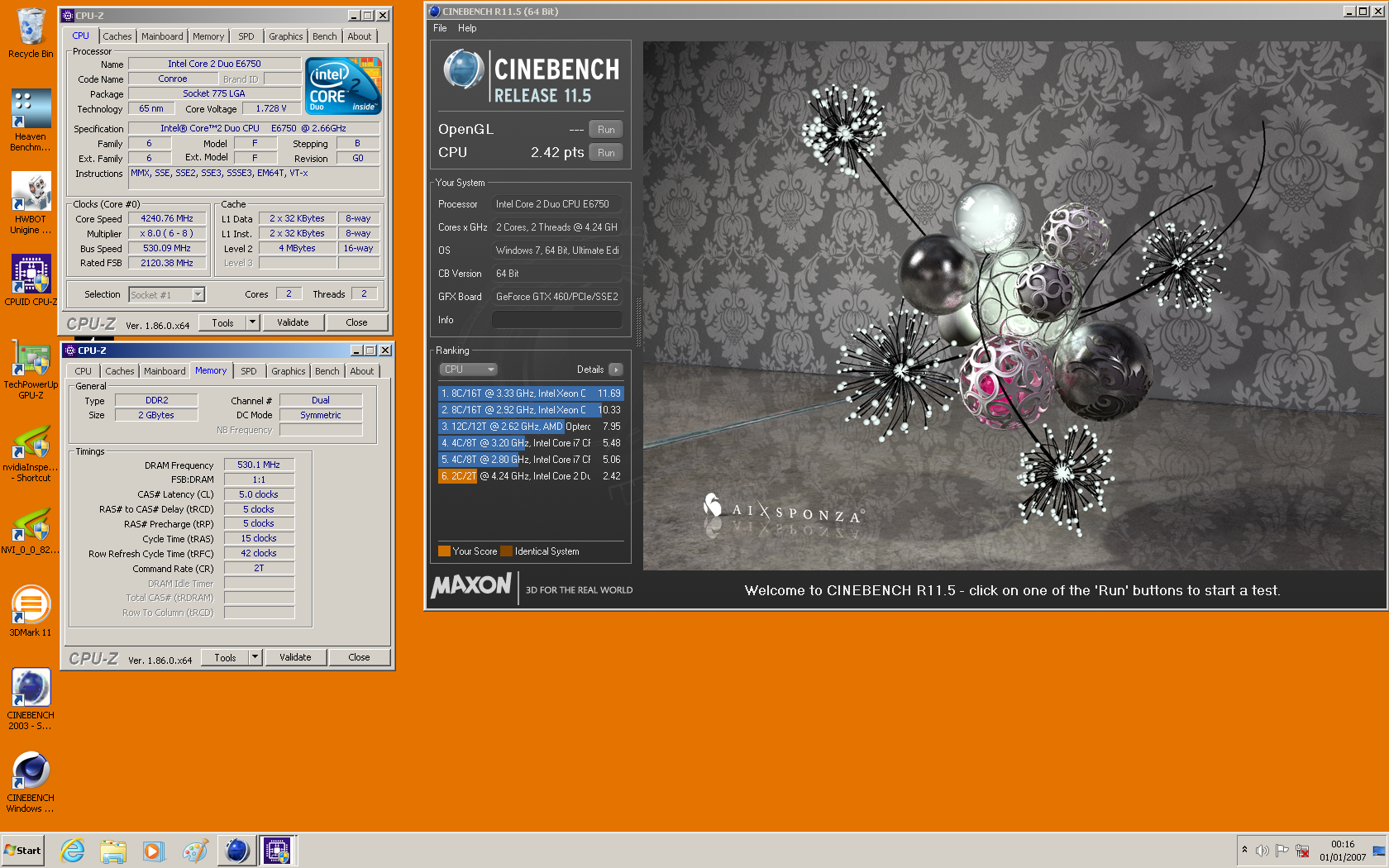Open Graphics tab in top CPU-Z window
The width and height of the screenshot is (1389, 868).
pos(286,36)
